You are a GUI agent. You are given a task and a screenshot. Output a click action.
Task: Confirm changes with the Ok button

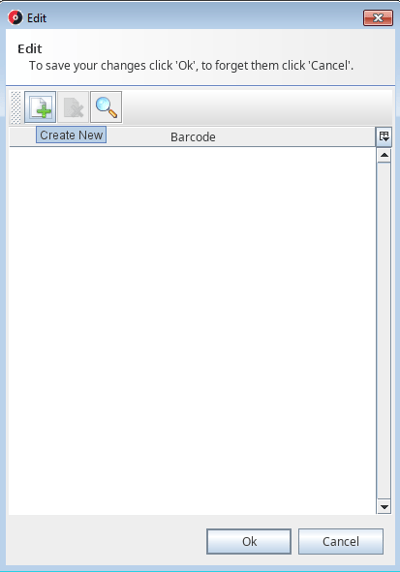[249, 541]
